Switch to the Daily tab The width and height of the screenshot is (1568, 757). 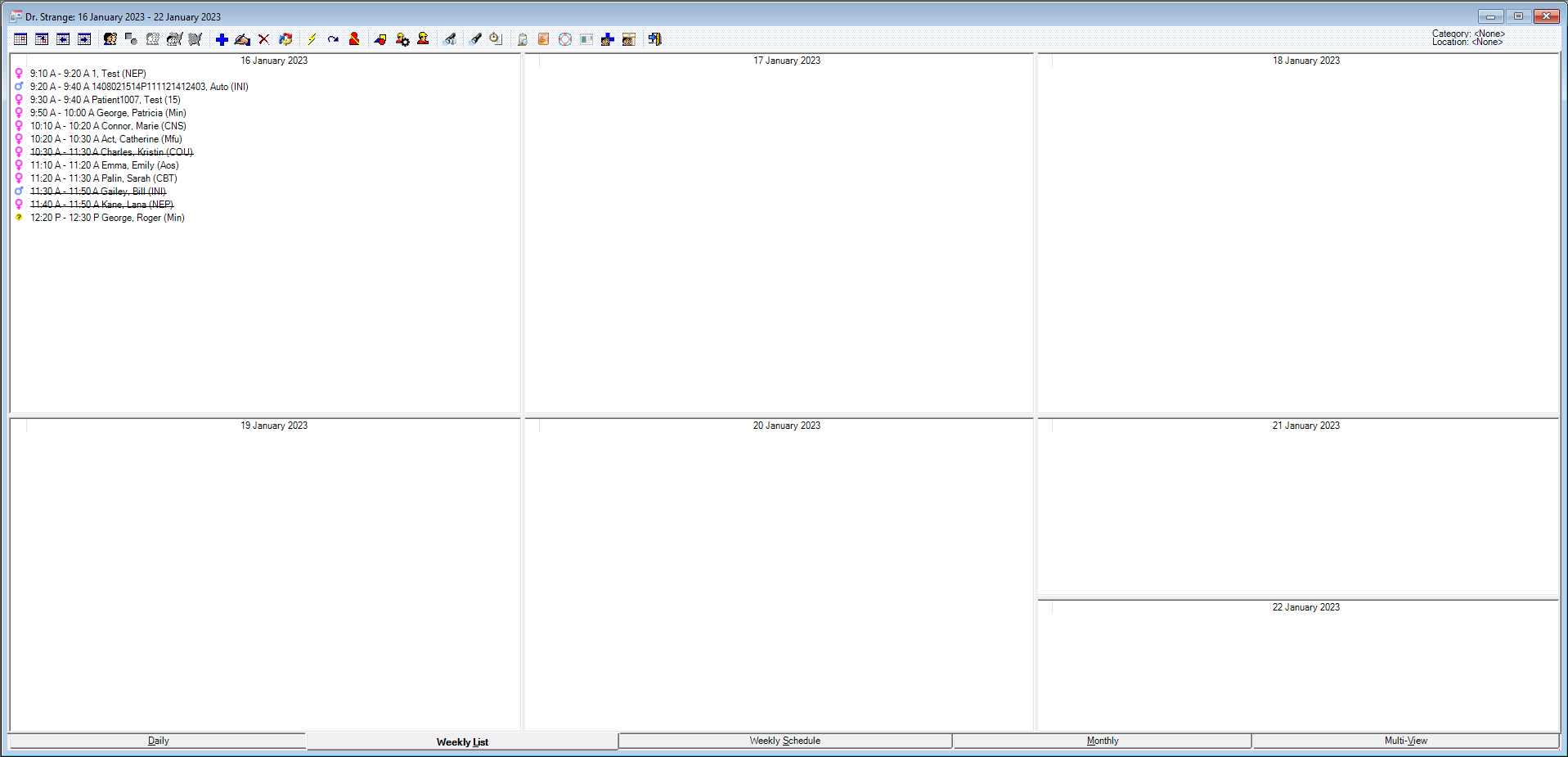158,741
